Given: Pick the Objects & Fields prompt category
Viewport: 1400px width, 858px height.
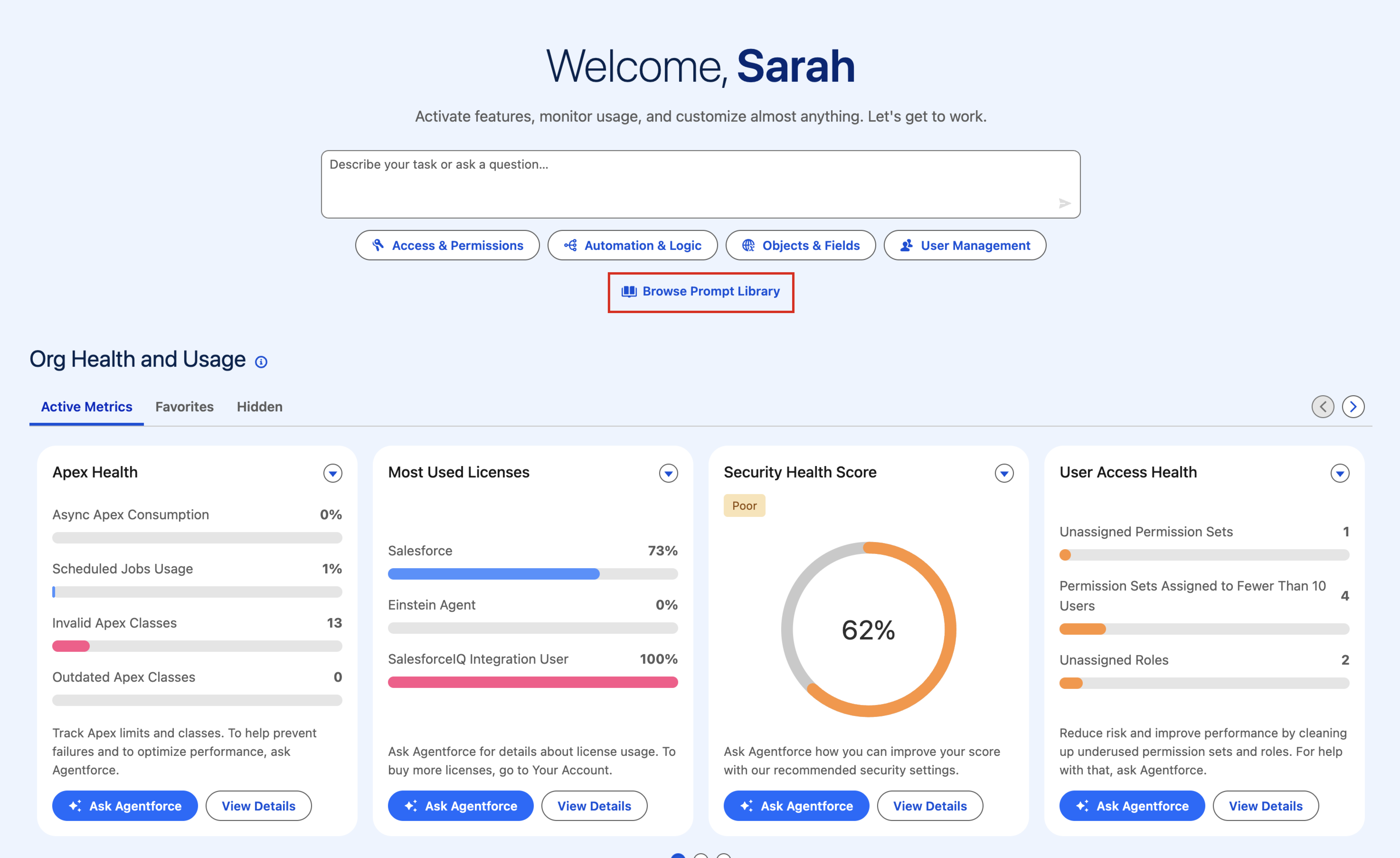Looking at the screenshot, I should [801, 245].
